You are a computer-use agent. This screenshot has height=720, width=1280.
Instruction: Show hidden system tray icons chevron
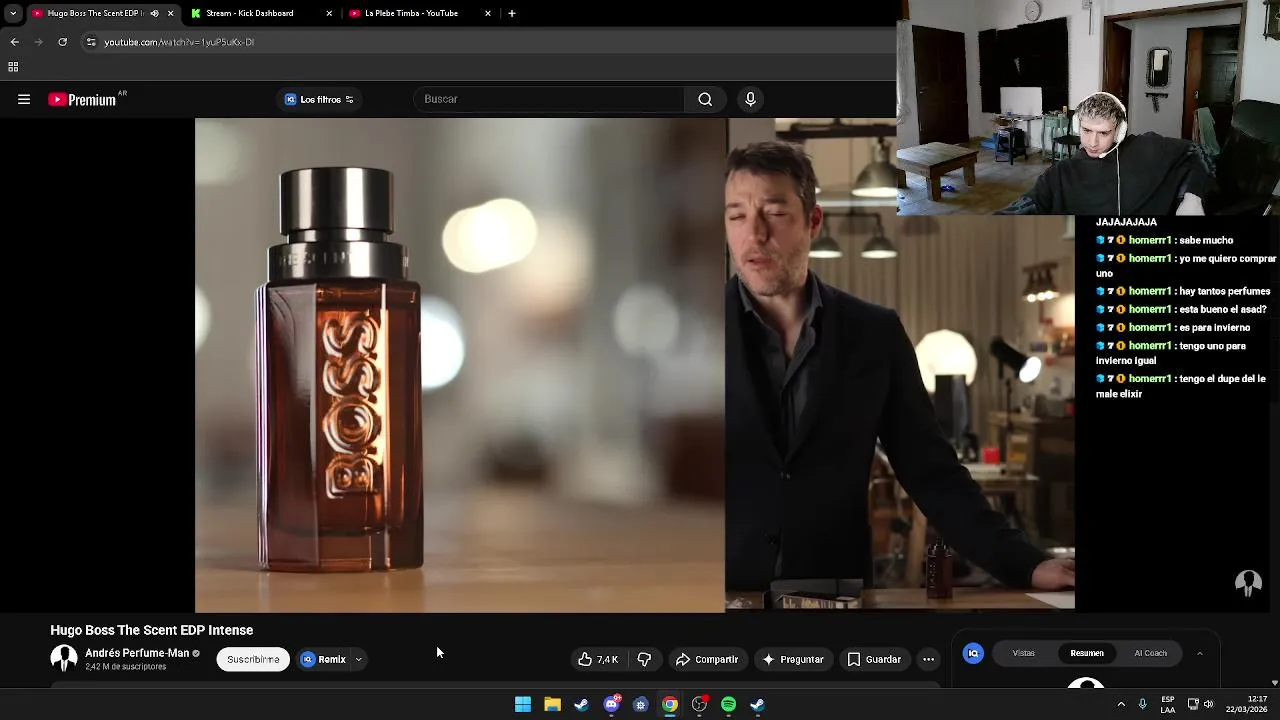pos(1121,704)
